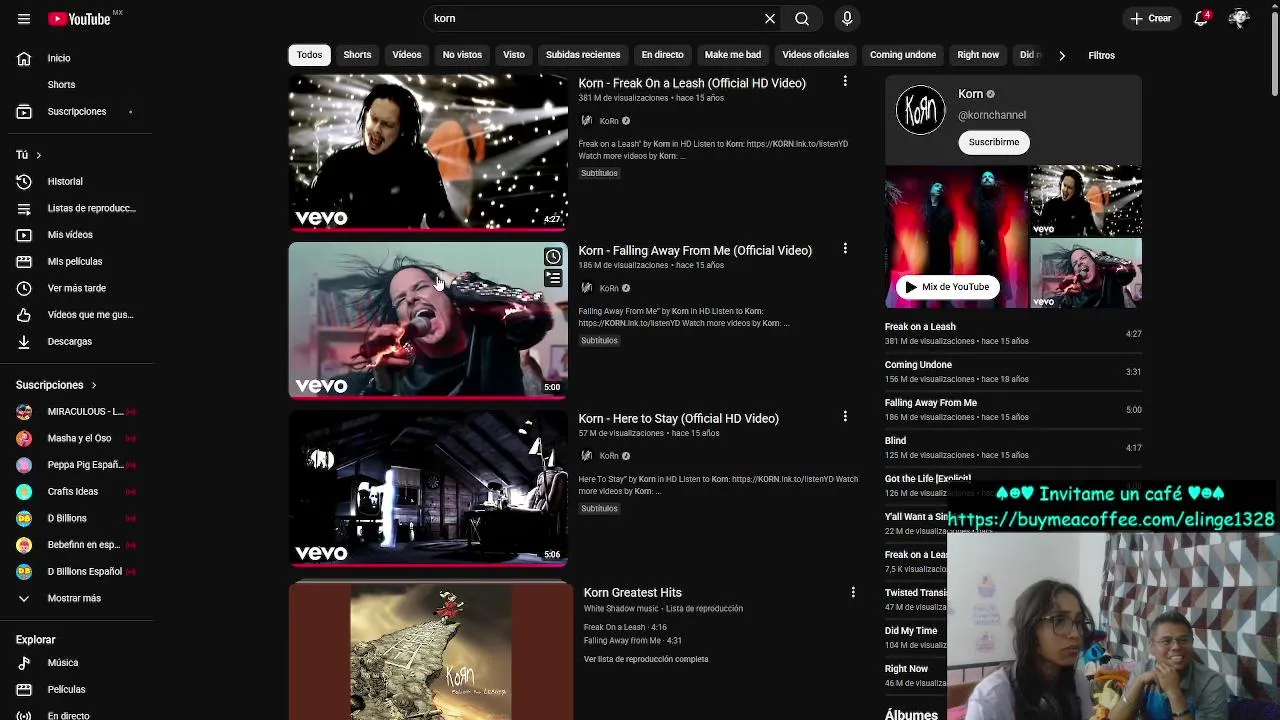
Task: Open Korn Greatest Hits playlist thumbnail
Action: point(430,652)
